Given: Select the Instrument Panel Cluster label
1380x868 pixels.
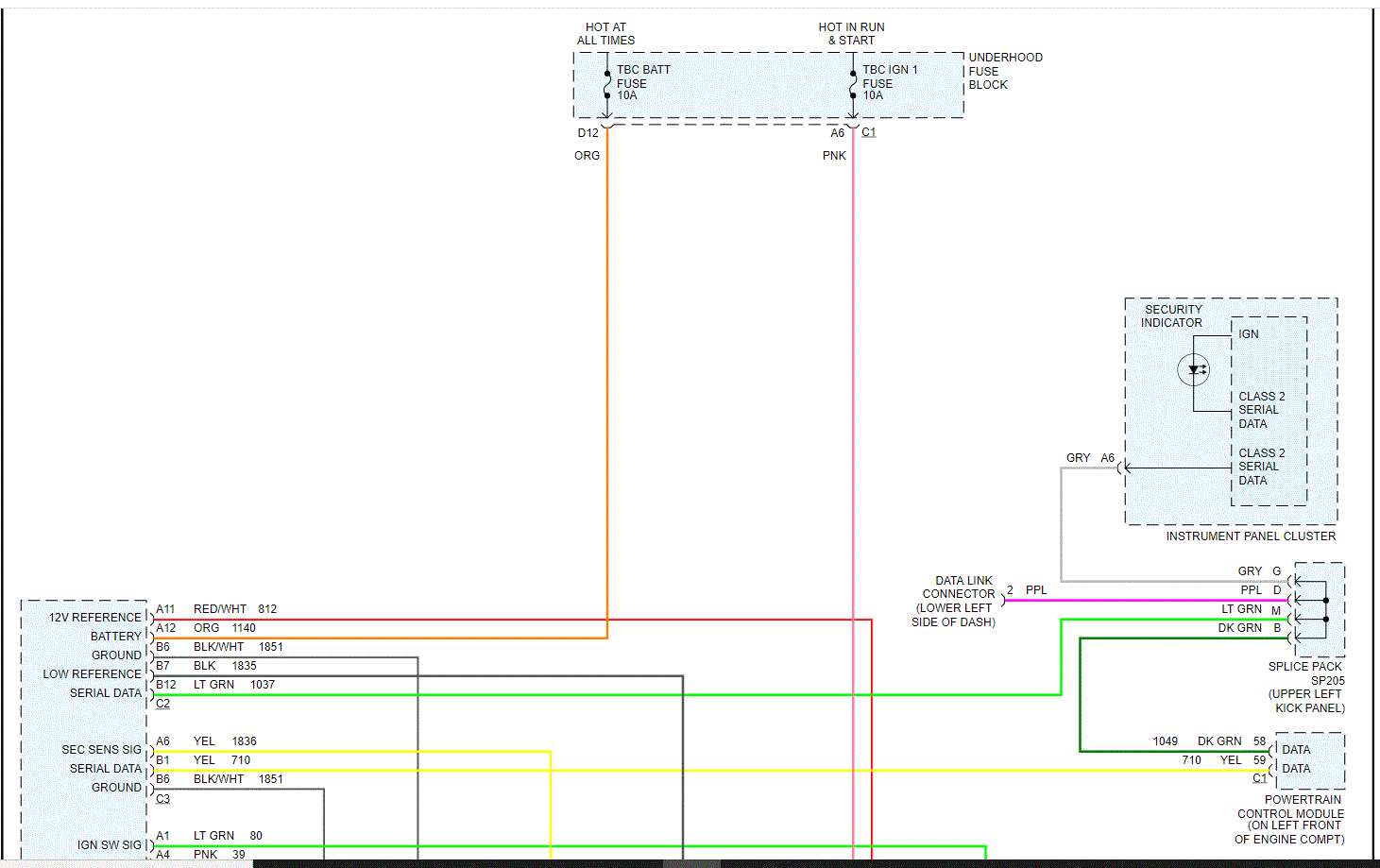Looking at the screenshot, I should 1251,536.
